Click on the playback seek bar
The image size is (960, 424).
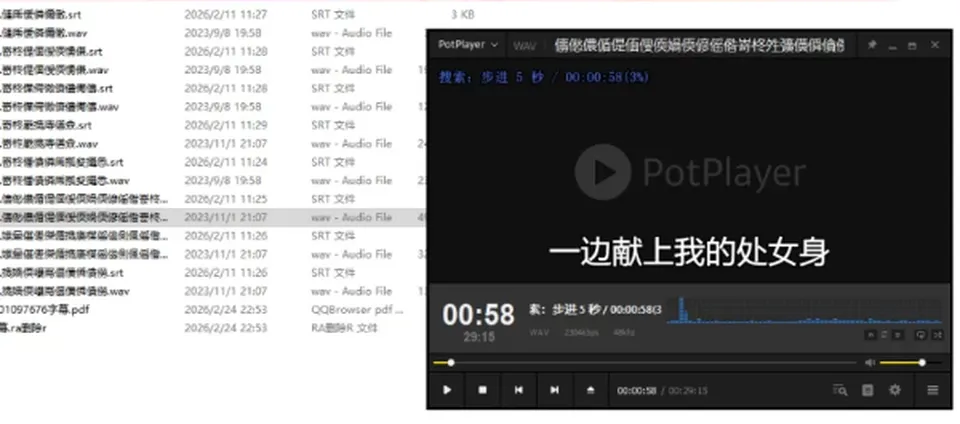645,363
